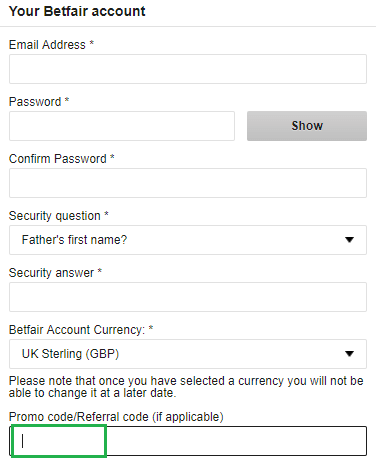Screen dimensions: 376x462
Task: Click the Email Address label
Action: point(47,45)
